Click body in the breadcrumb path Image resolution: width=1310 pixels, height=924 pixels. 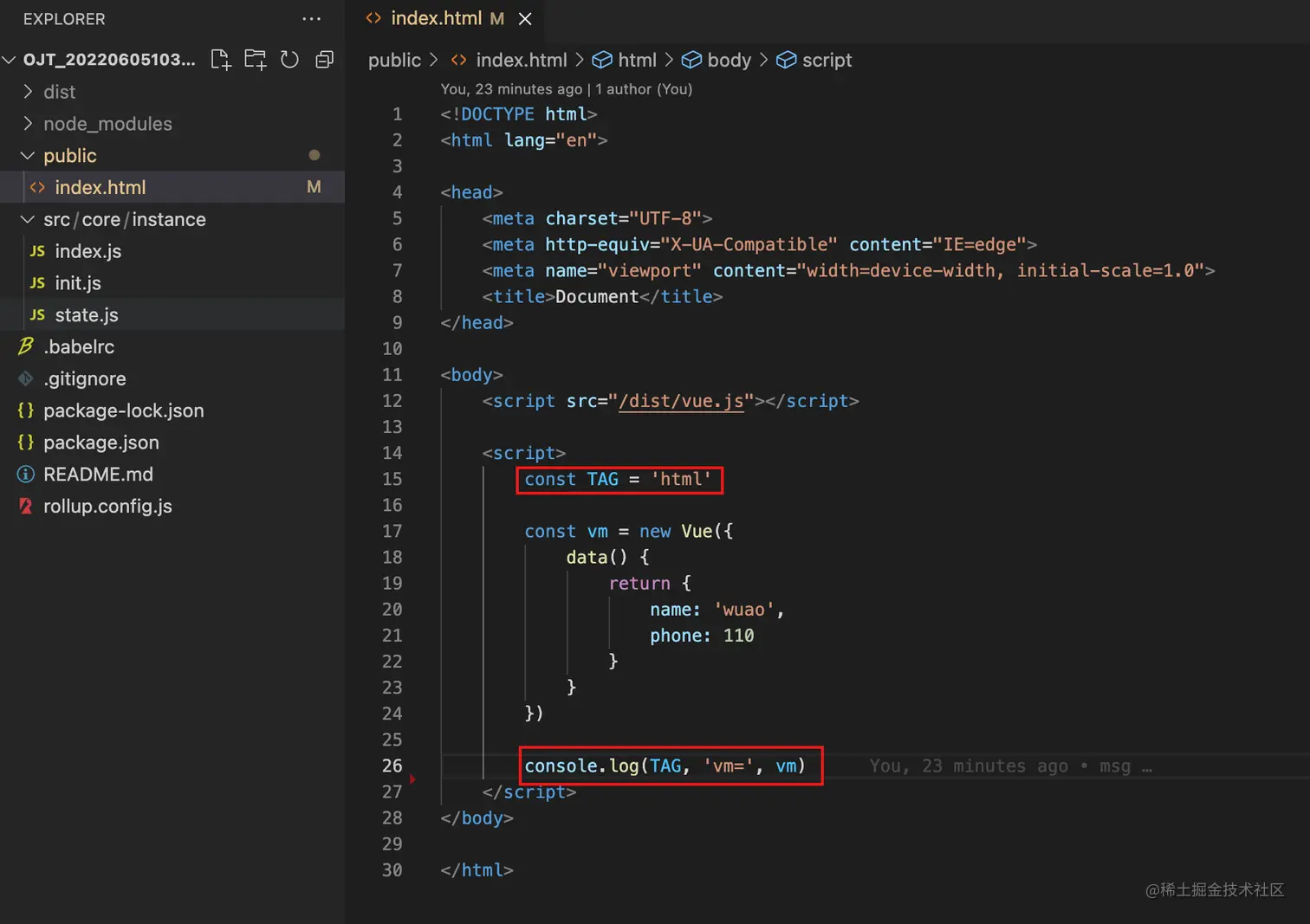click(730, 60)
